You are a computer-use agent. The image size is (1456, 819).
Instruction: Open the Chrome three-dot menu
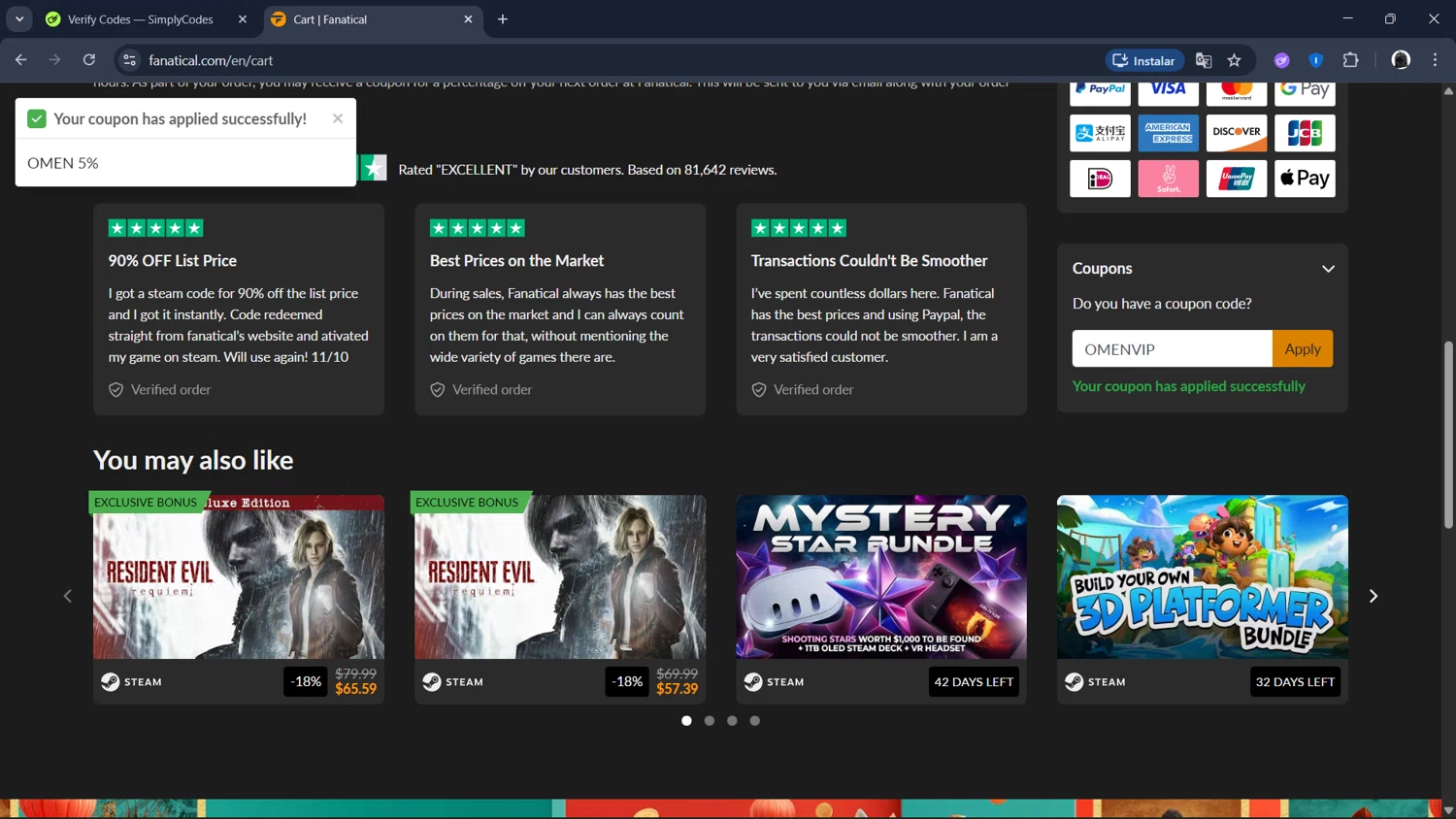point(1435,60)
